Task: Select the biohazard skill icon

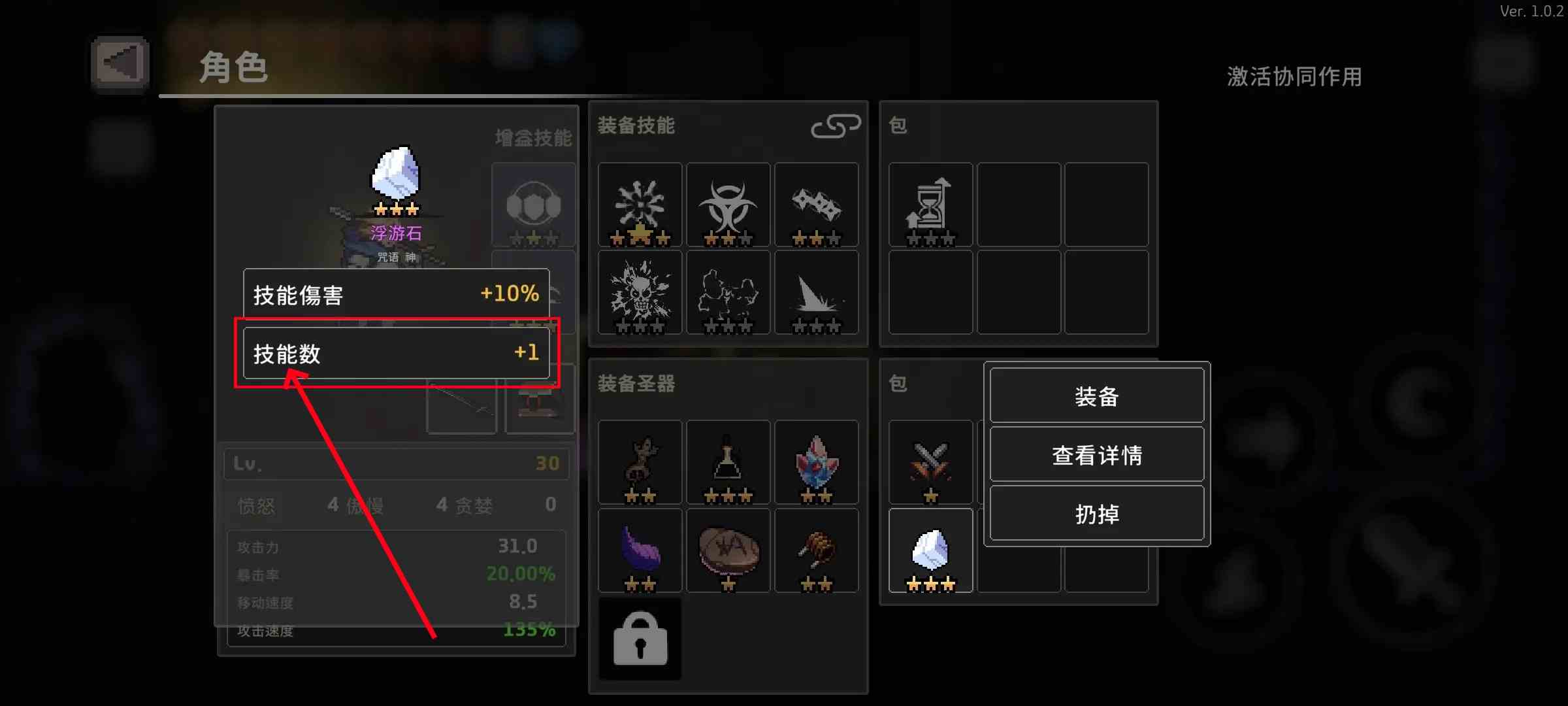Action: pos(728,205)
